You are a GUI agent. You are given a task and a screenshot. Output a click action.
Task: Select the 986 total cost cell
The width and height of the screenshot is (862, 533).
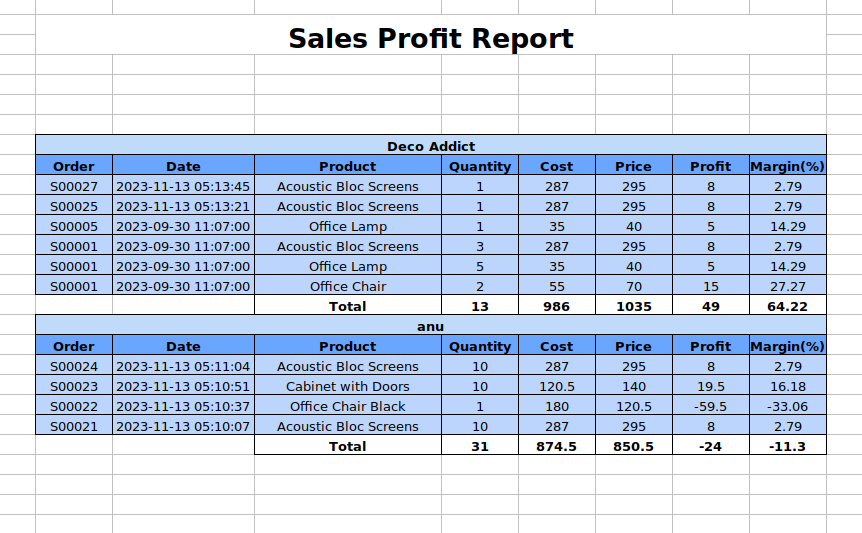(556, 306)
